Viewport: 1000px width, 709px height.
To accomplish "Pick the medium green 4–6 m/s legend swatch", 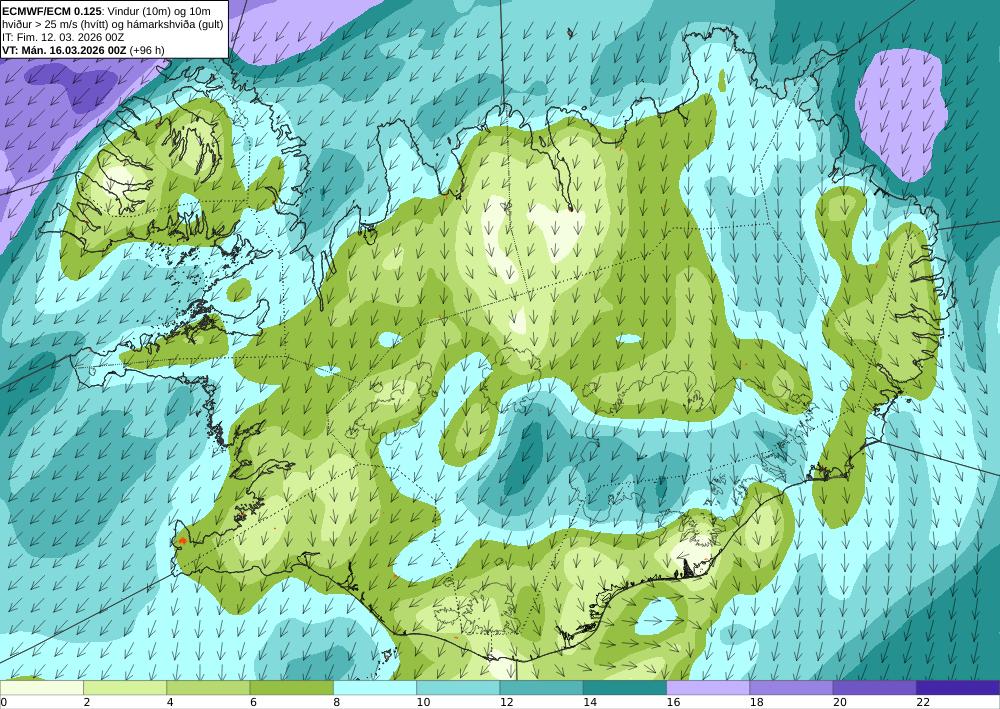I will pos(208,688).
